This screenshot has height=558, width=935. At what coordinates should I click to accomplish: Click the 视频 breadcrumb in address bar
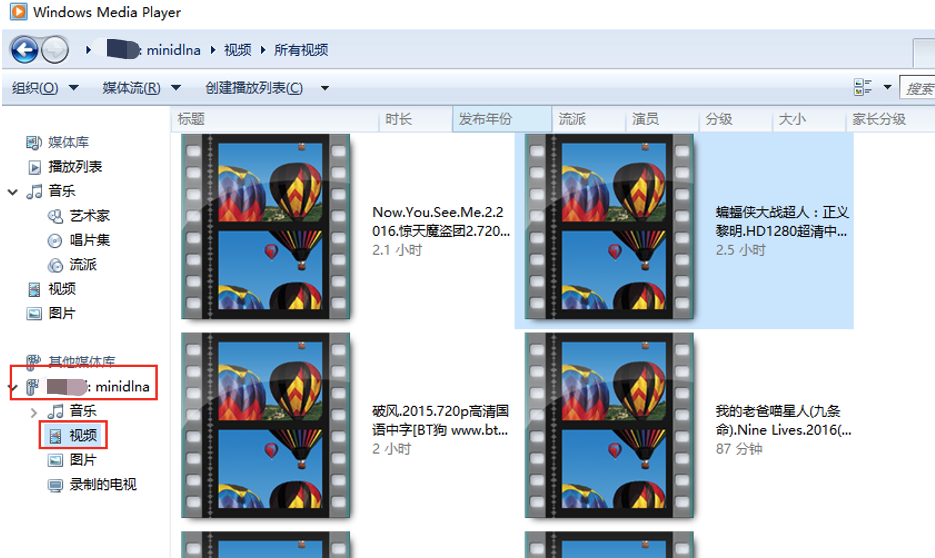pos(237,50)
